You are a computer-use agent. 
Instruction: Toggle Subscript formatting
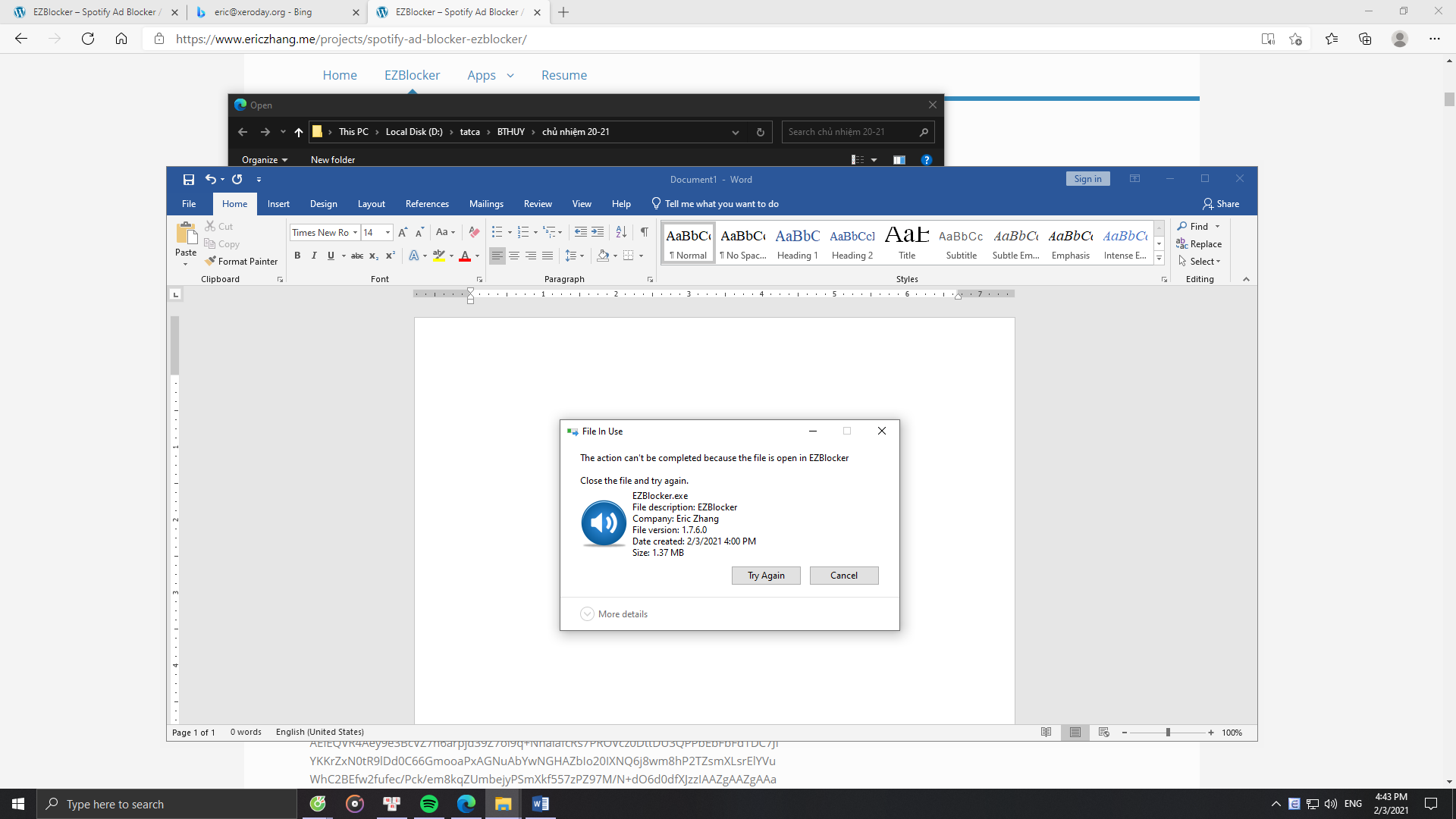[374, 256]
